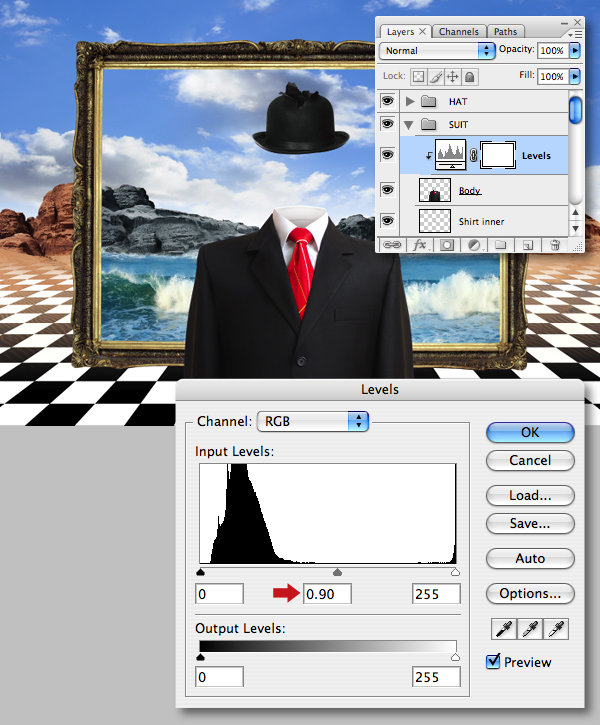Click the midtone gray input slider
Screen dimensions: 600x725
pos(337,572)
